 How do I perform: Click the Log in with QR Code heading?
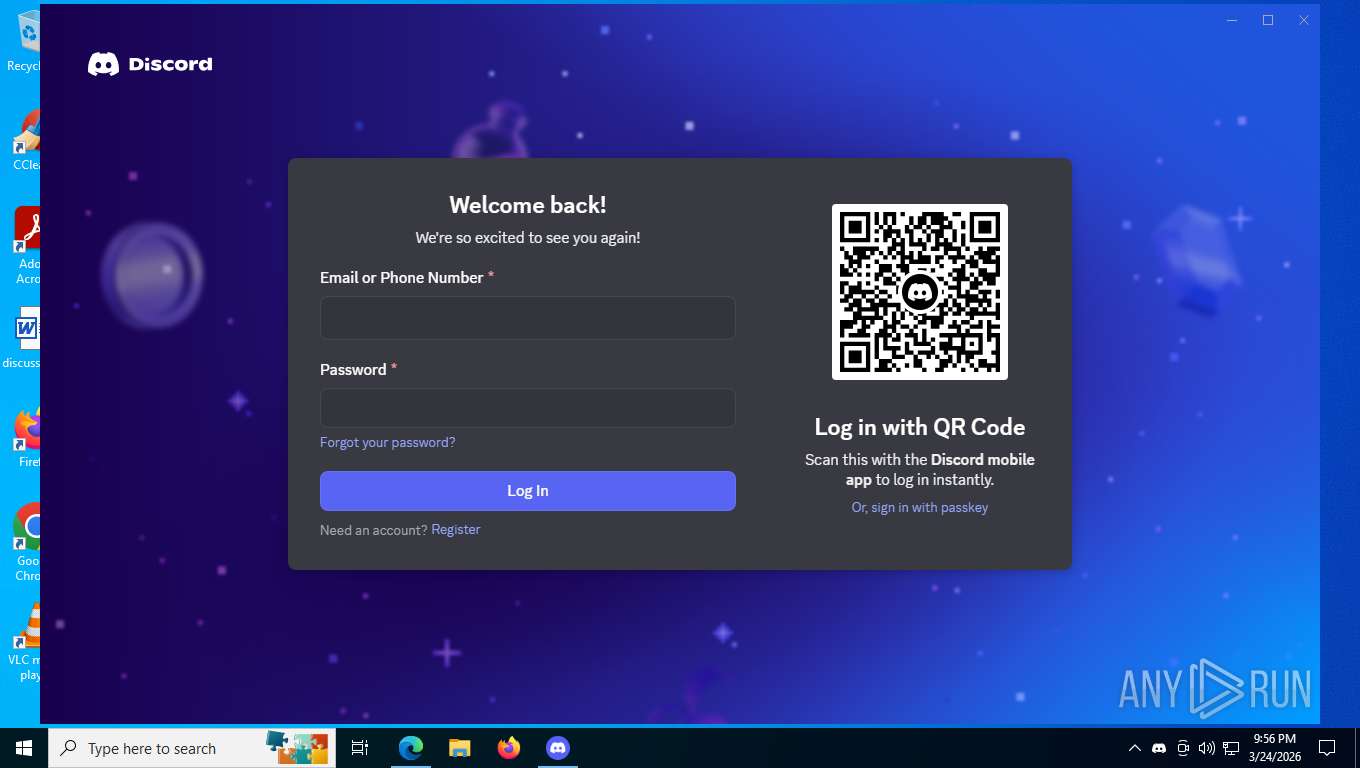pyautogui.click(x=919, y=427)
